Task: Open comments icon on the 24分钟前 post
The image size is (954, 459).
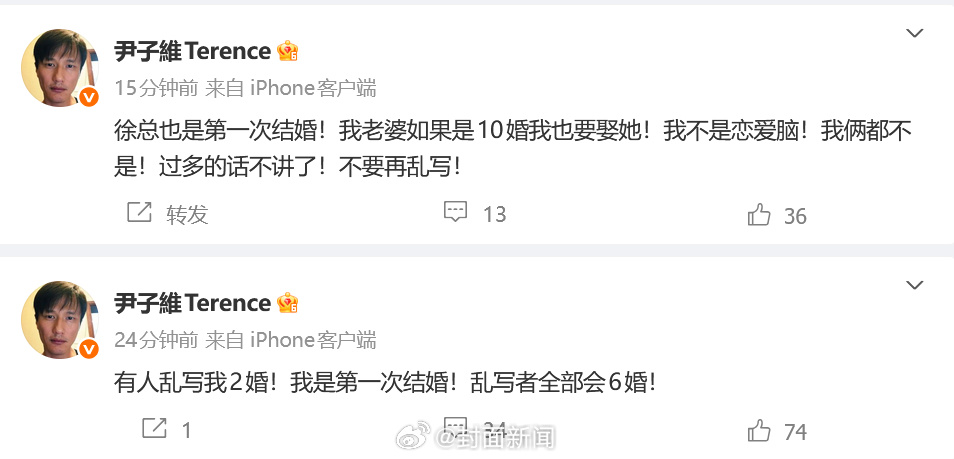Action: tap(456, 428)
